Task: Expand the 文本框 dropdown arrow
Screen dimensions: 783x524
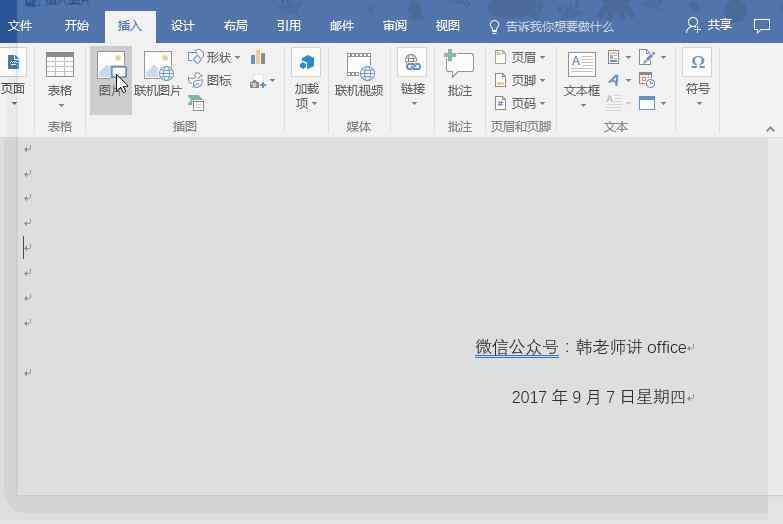Action: [x=583, y=106]
